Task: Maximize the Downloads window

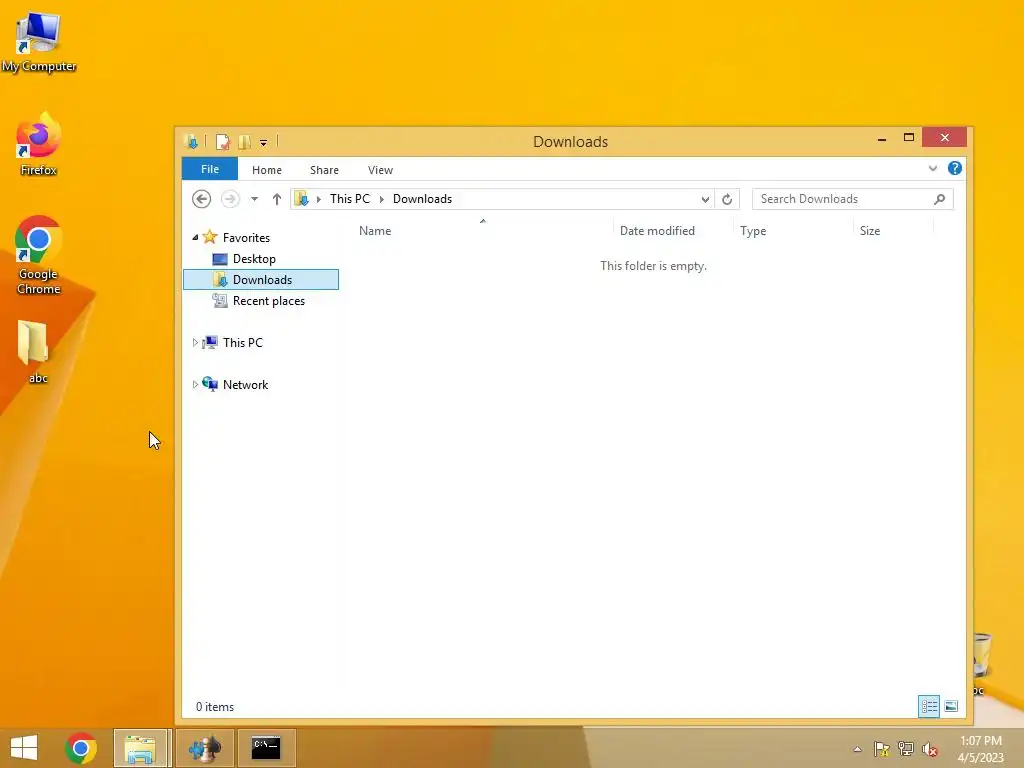Action: pyautogui.click(x=908, y=137)
